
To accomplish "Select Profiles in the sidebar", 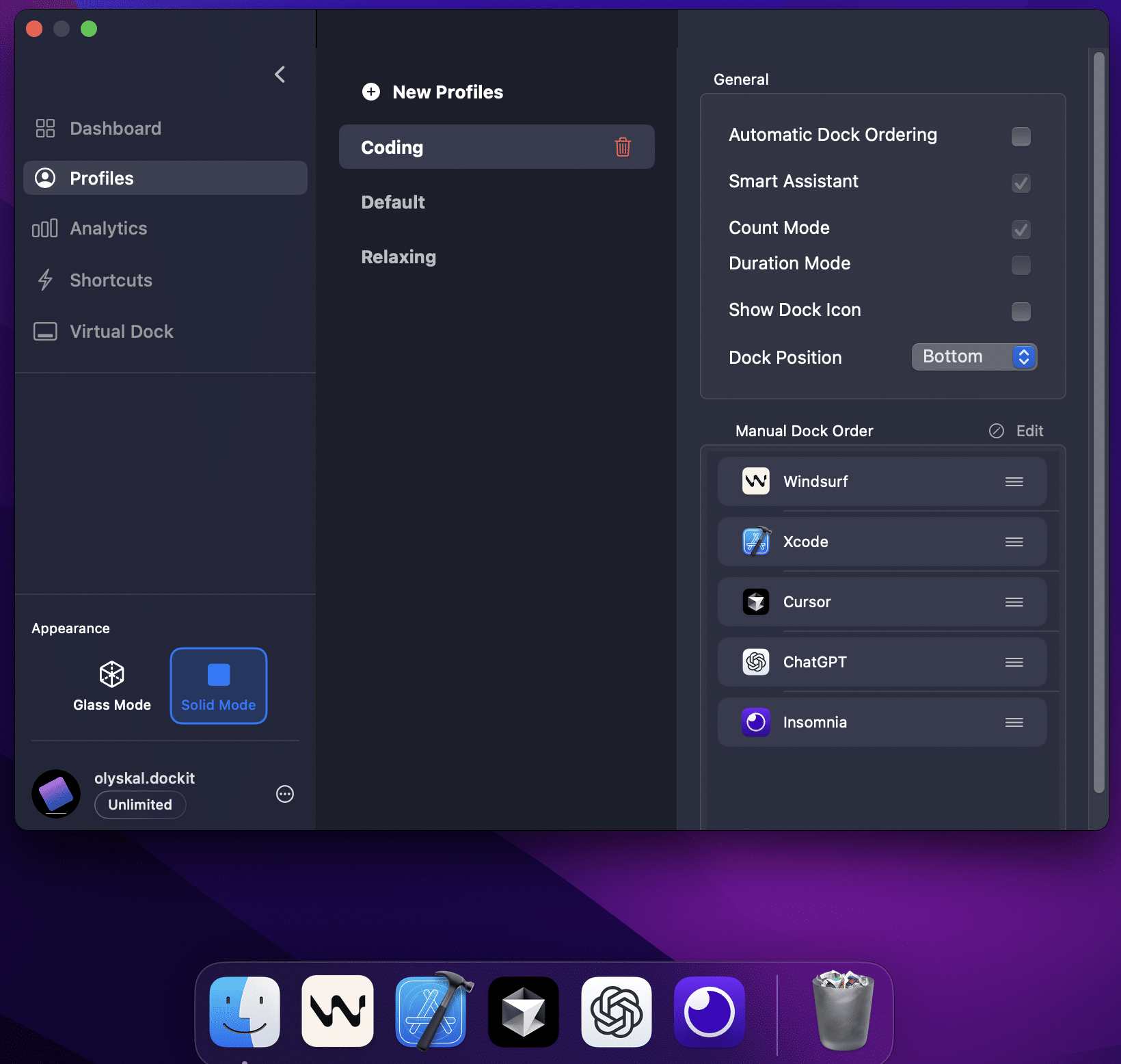I will coord(165,178).
